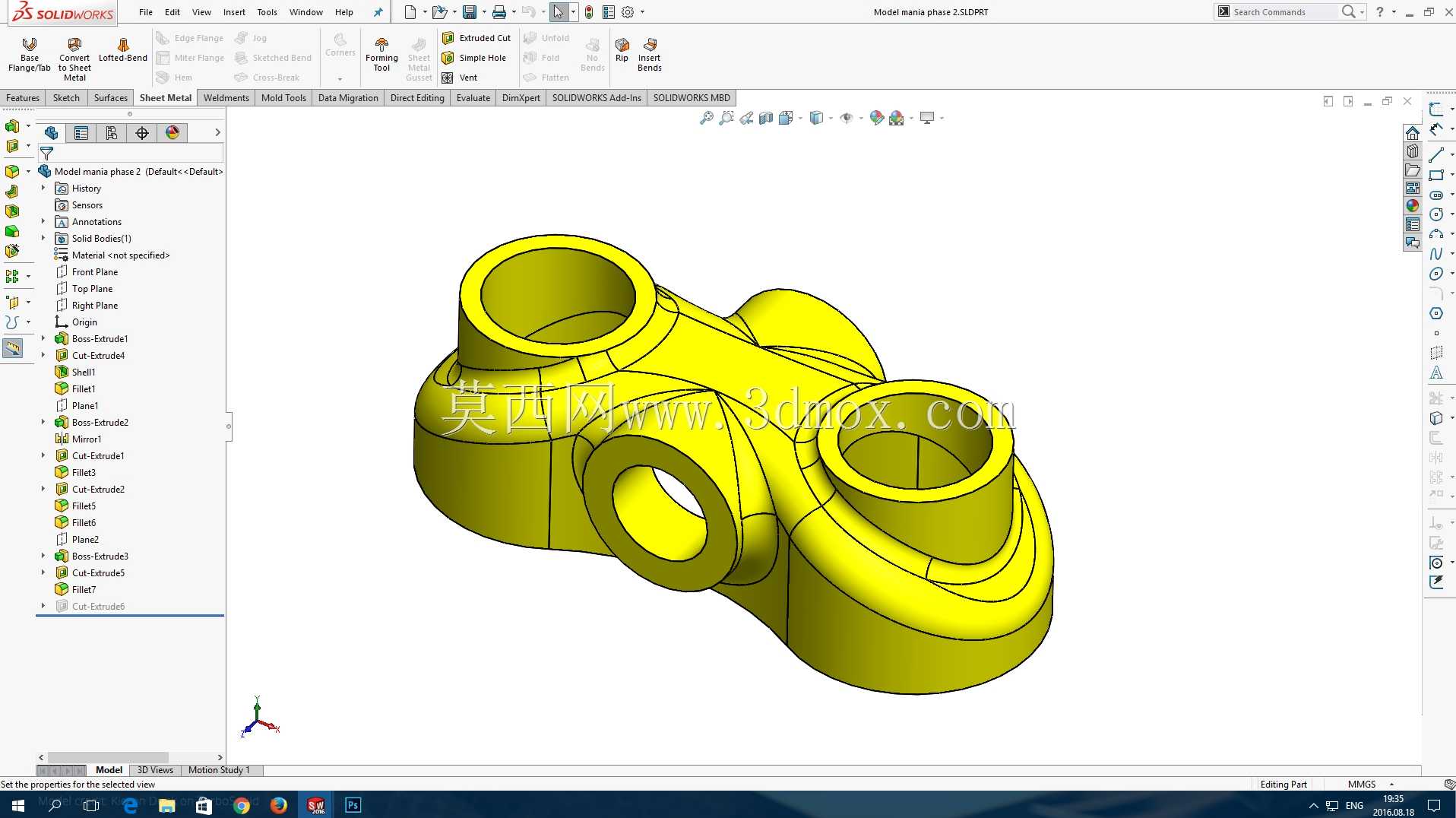Click the Options gear icon
Image resolution: width=1456 pixels, height=818 pixels.
pos(628,12)
